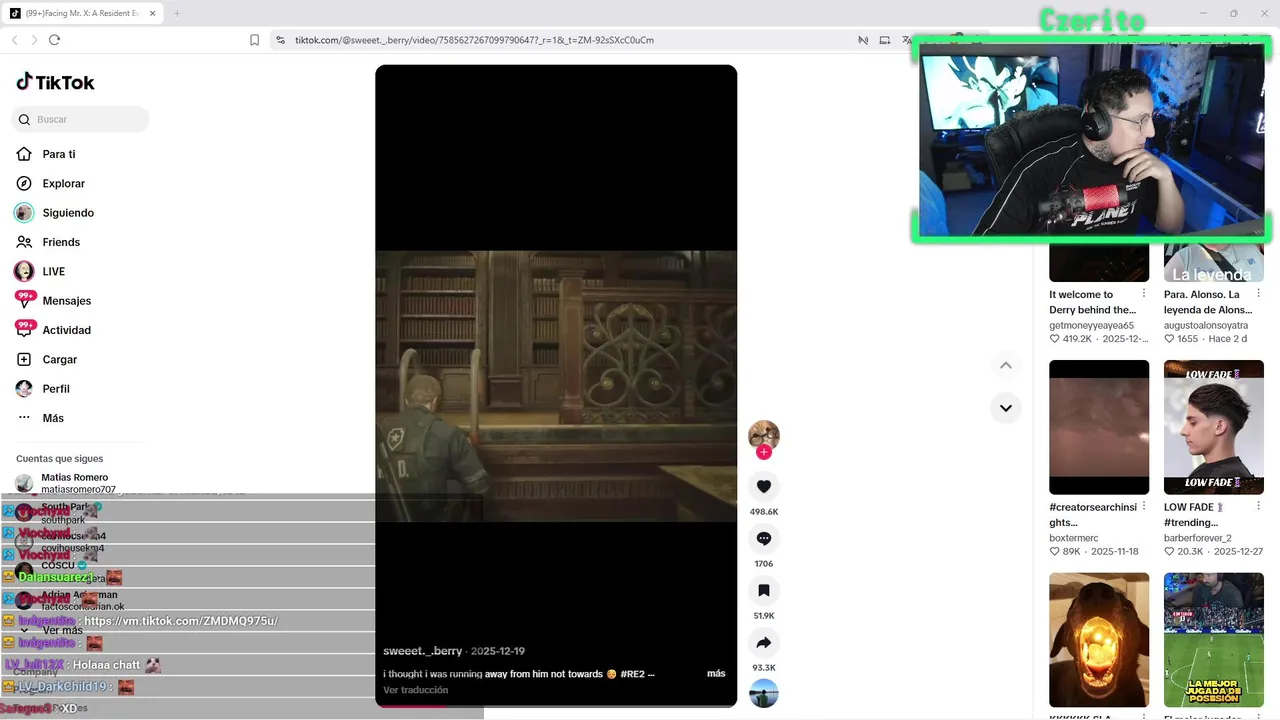Go to next video with down chevron
The width and height of the screenshot is (1280, 720).
(1006, 408)
